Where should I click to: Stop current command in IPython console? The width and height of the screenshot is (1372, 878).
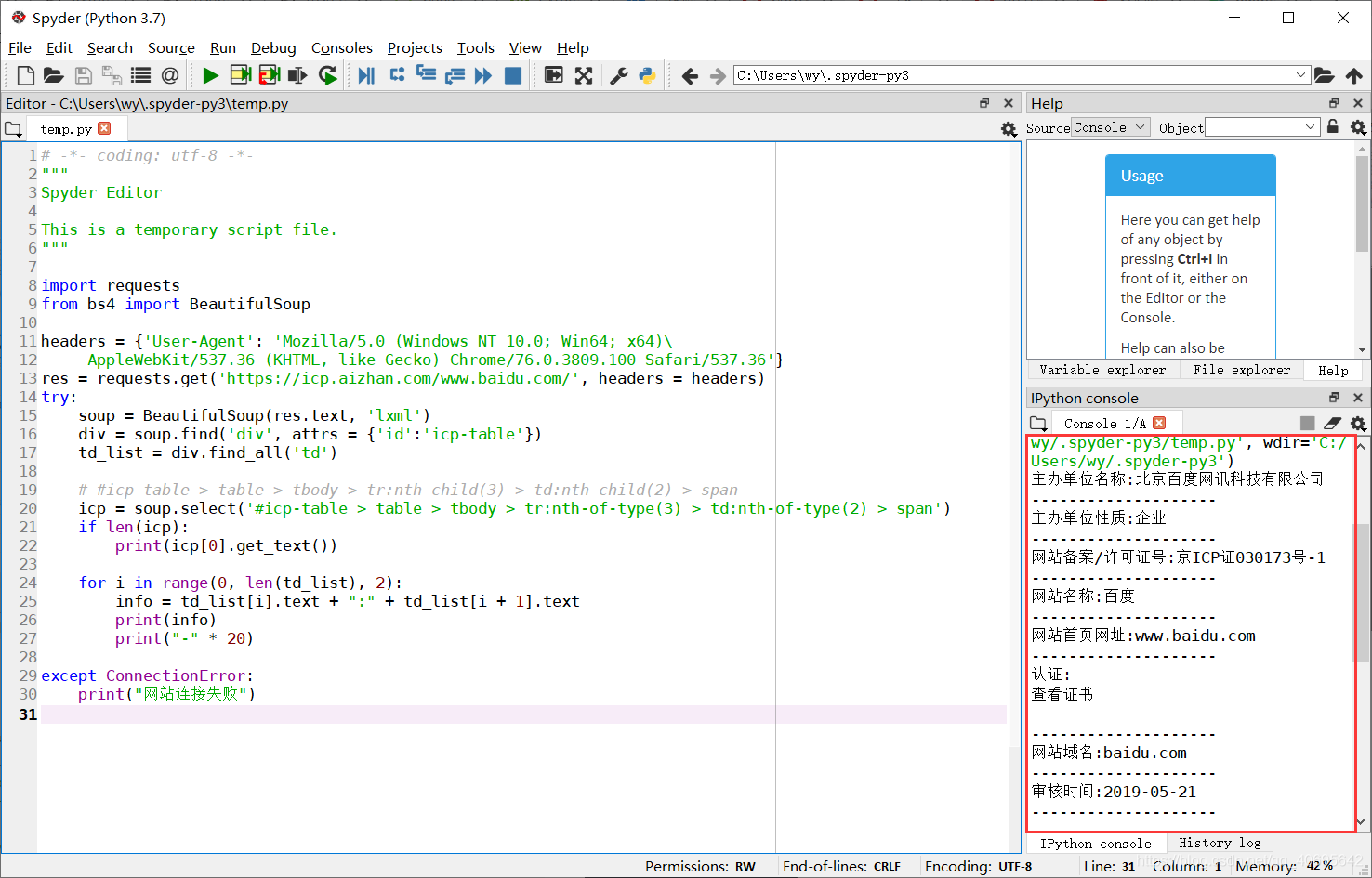pyautogui.click(x=1307, y=424)
